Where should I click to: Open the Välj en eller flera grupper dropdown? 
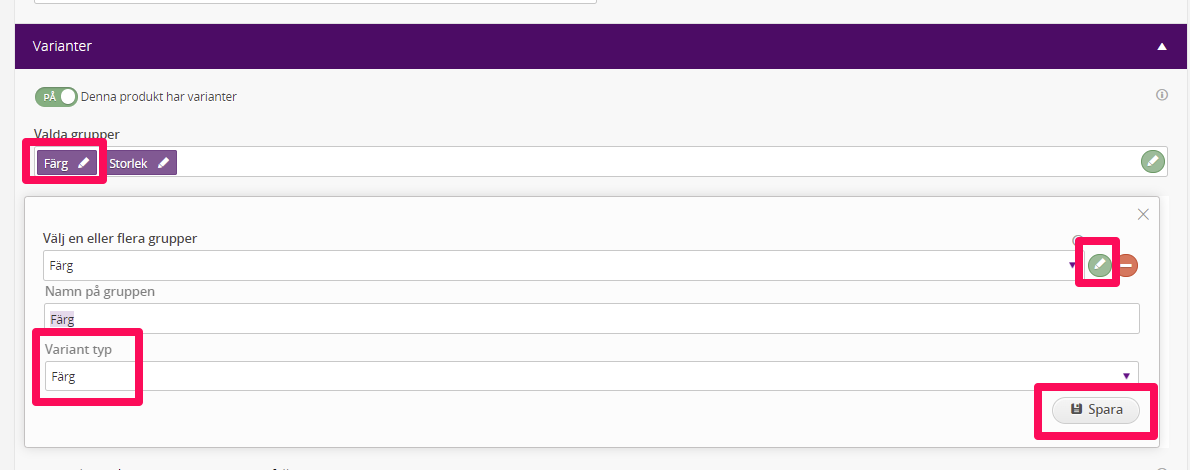pos(562,266)
